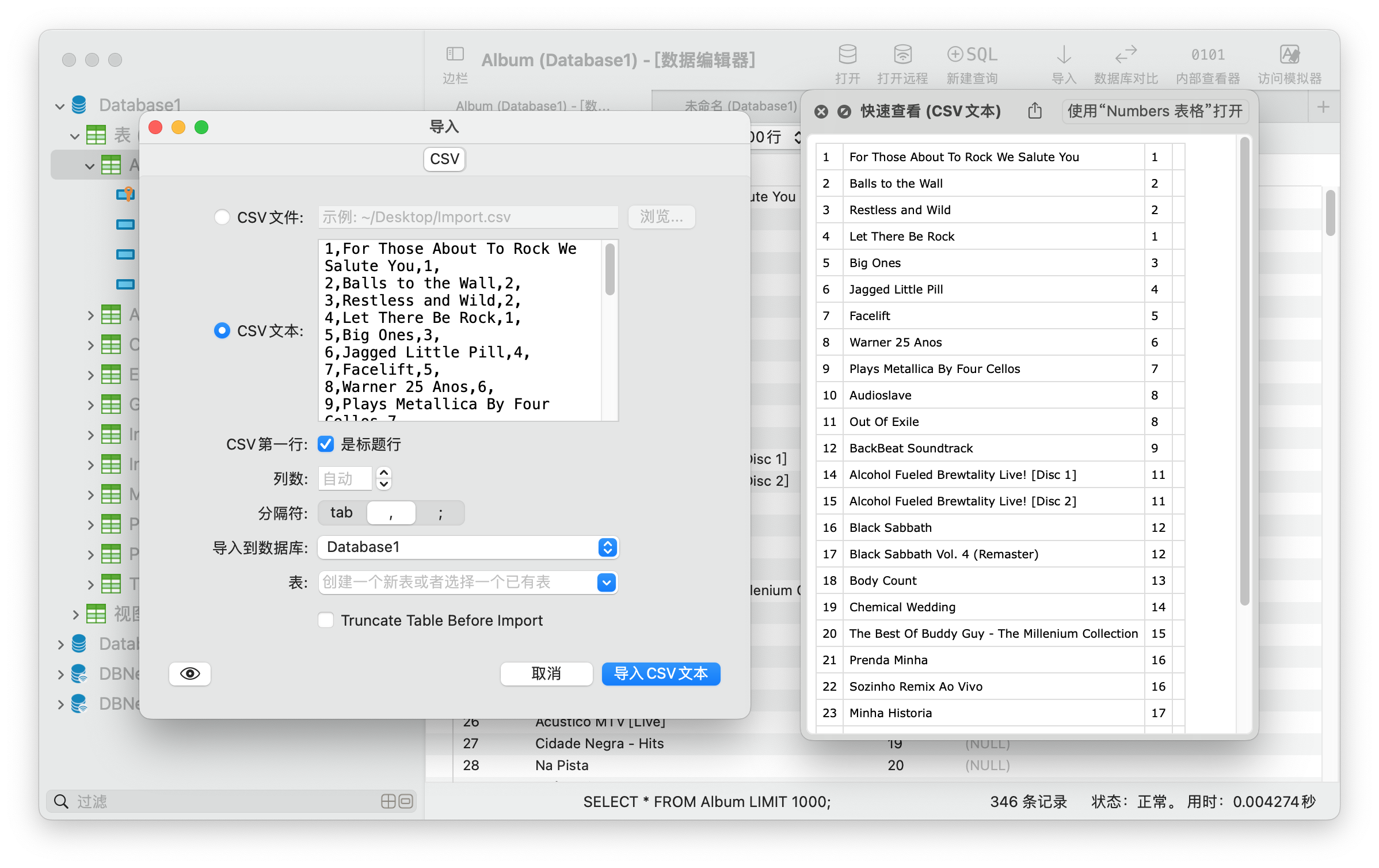1379x868 pixels.
Task: Expand the first DBNe database node
Action: (x=60, y=674)
